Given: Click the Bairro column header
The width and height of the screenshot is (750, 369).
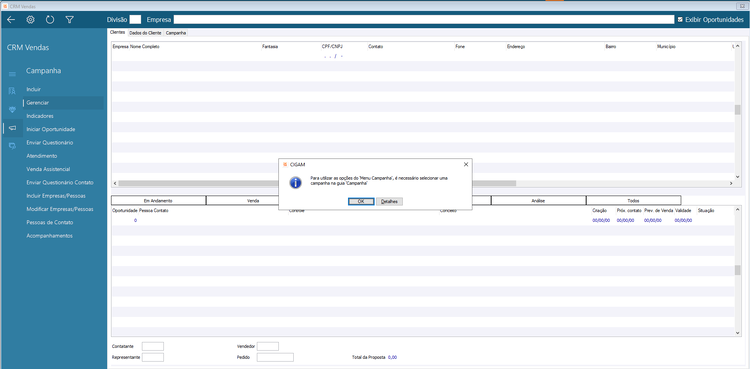Looking at the screenshot, I should (610, 47).
